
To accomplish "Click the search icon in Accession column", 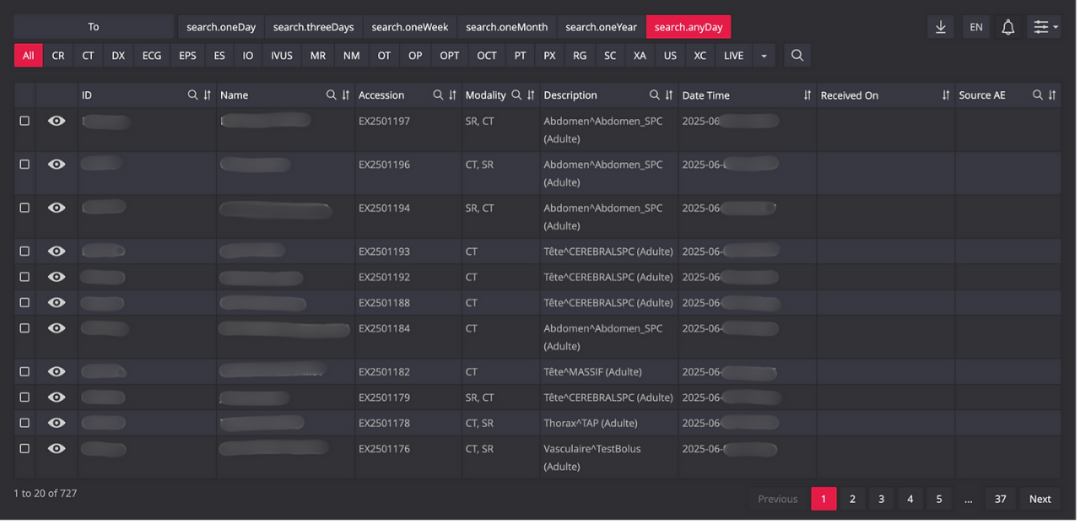I will coord(438,95).
